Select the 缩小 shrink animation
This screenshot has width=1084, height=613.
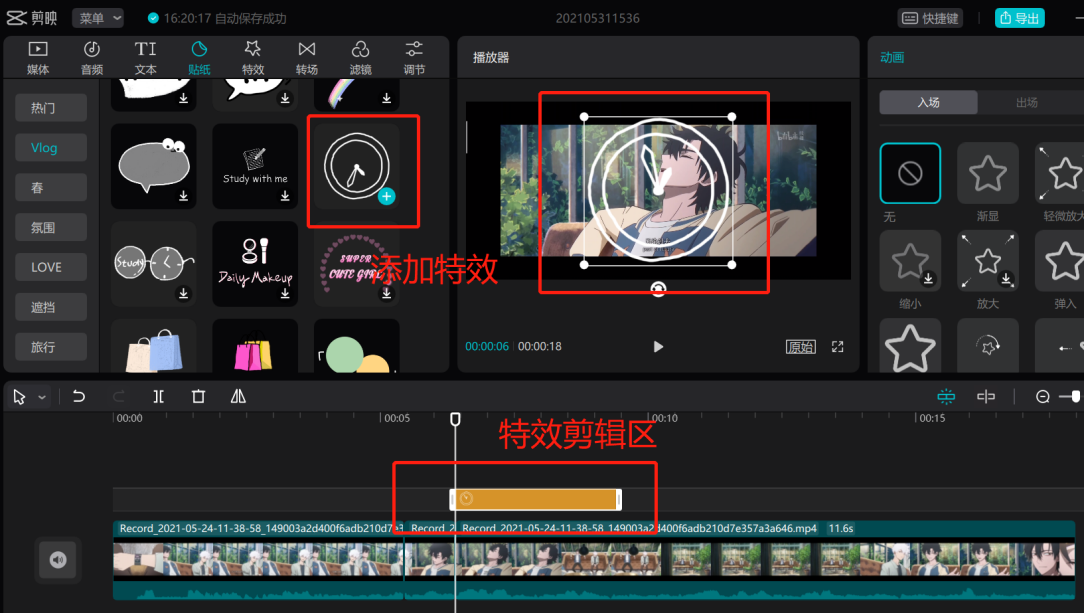pyautogui.click(x=910, y=261)
